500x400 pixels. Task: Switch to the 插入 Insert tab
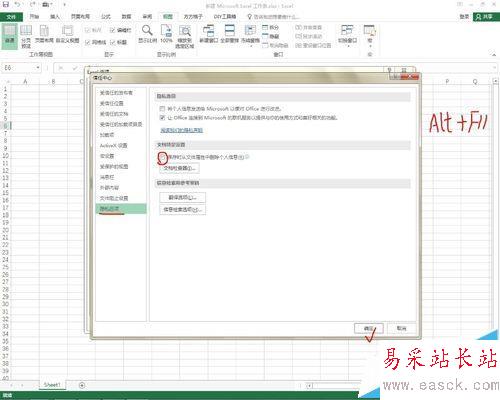[x=55, y=17]
